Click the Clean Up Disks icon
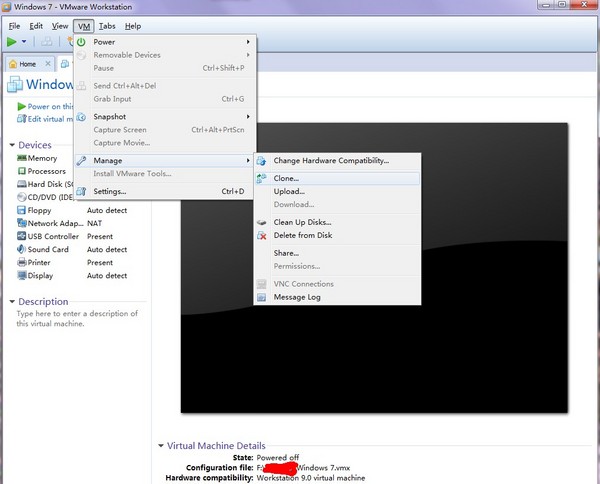Image resolution: width=600 pixels, height=484 pixels. coord(262,222)
